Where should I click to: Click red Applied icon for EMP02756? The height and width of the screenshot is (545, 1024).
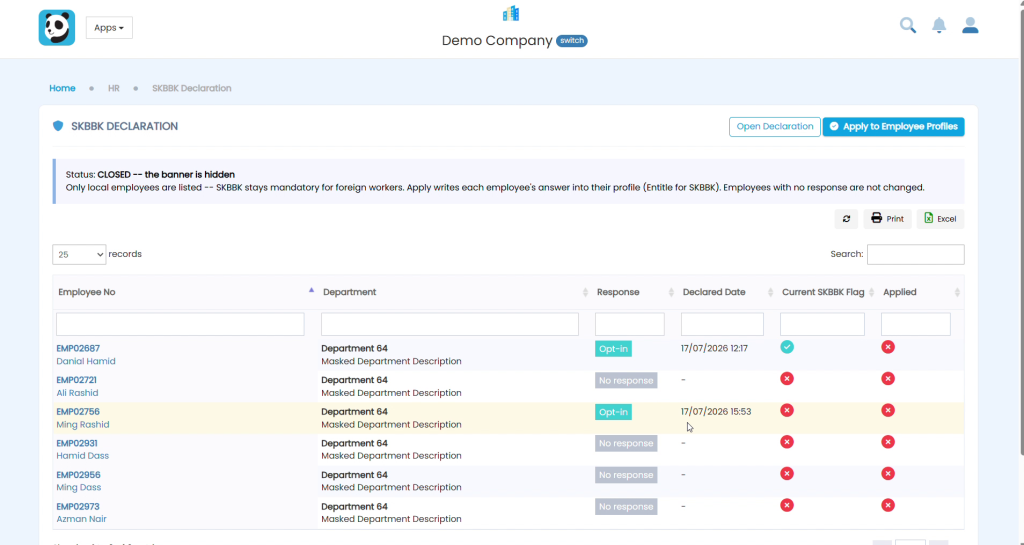pyautogui.click(x=888, y=411)
